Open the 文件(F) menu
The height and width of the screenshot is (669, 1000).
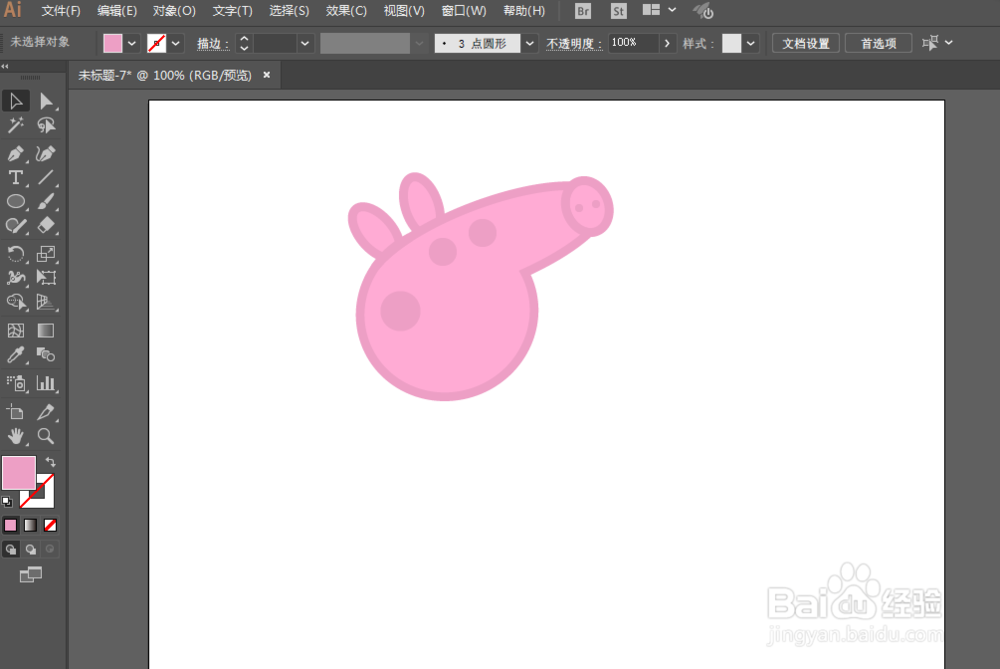[x=61, y=11]
